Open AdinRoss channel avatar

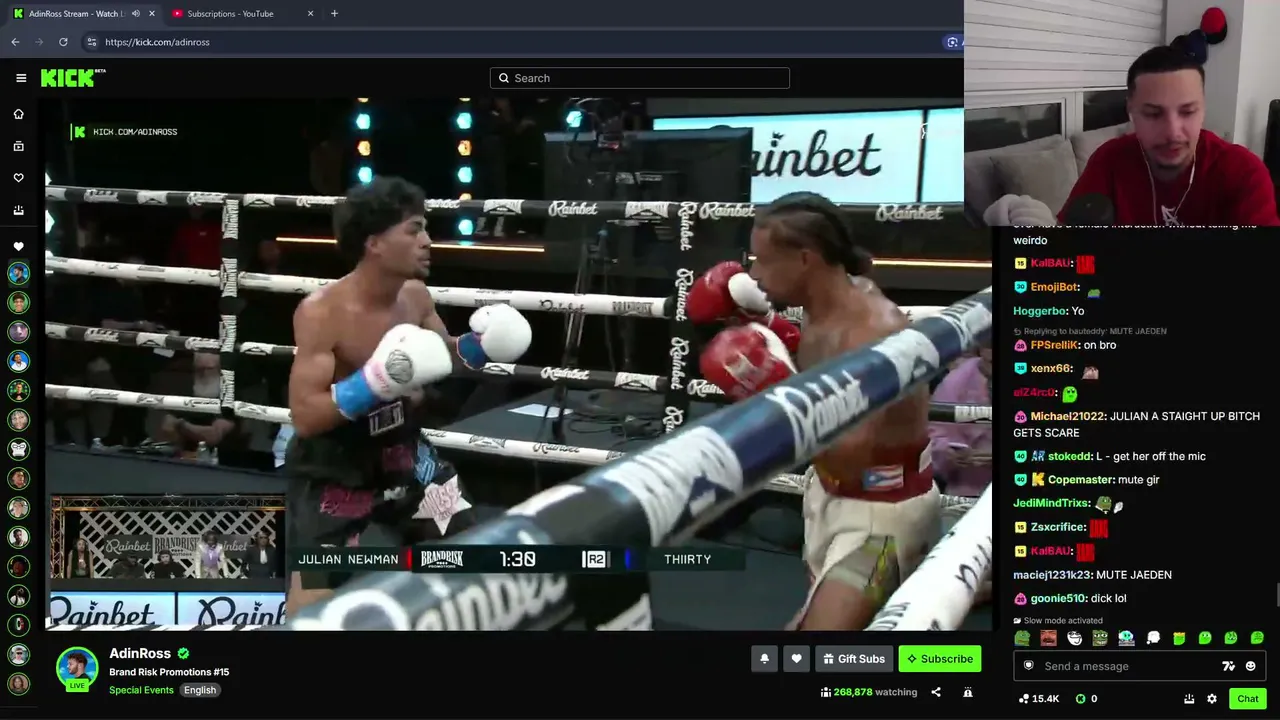77,669
